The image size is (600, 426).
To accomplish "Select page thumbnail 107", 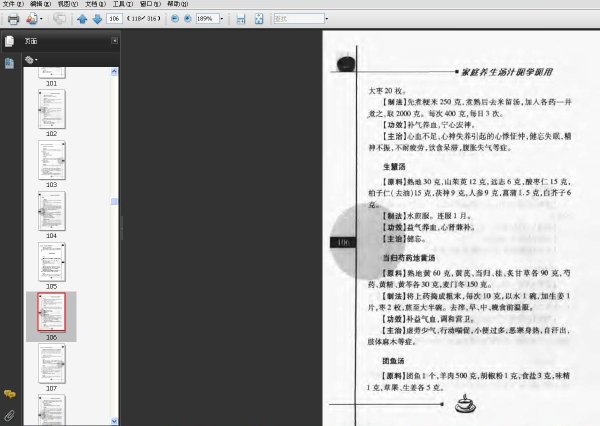I will 52,364.
